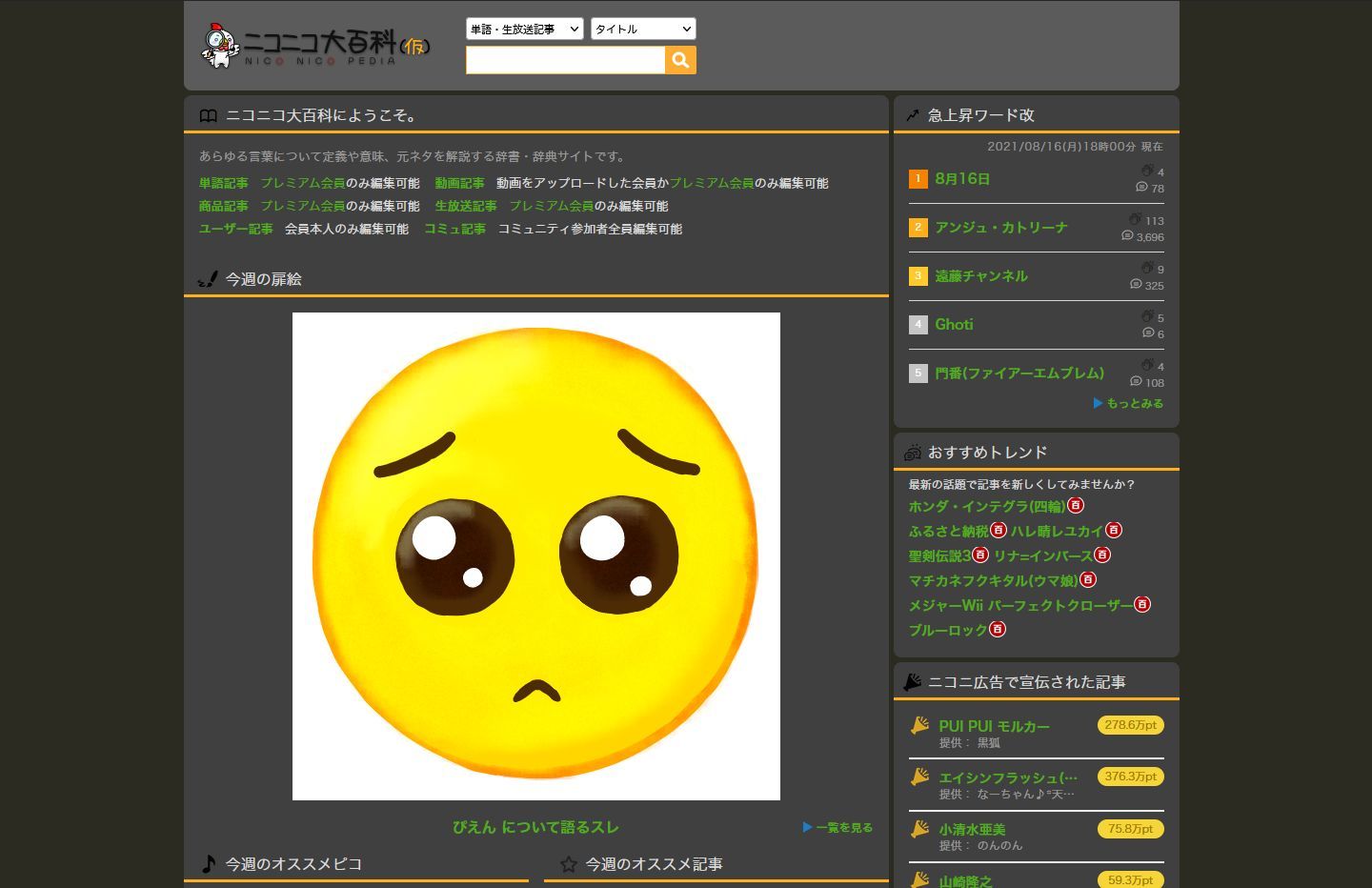Open the ぴえん について語るスレ link

(x=535, y=827)
